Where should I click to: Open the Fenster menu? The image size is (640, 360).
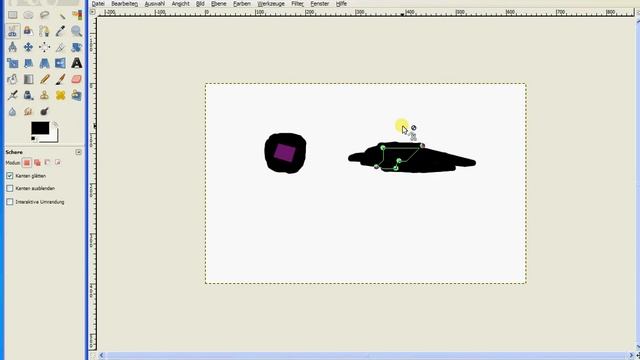point(320,4)
